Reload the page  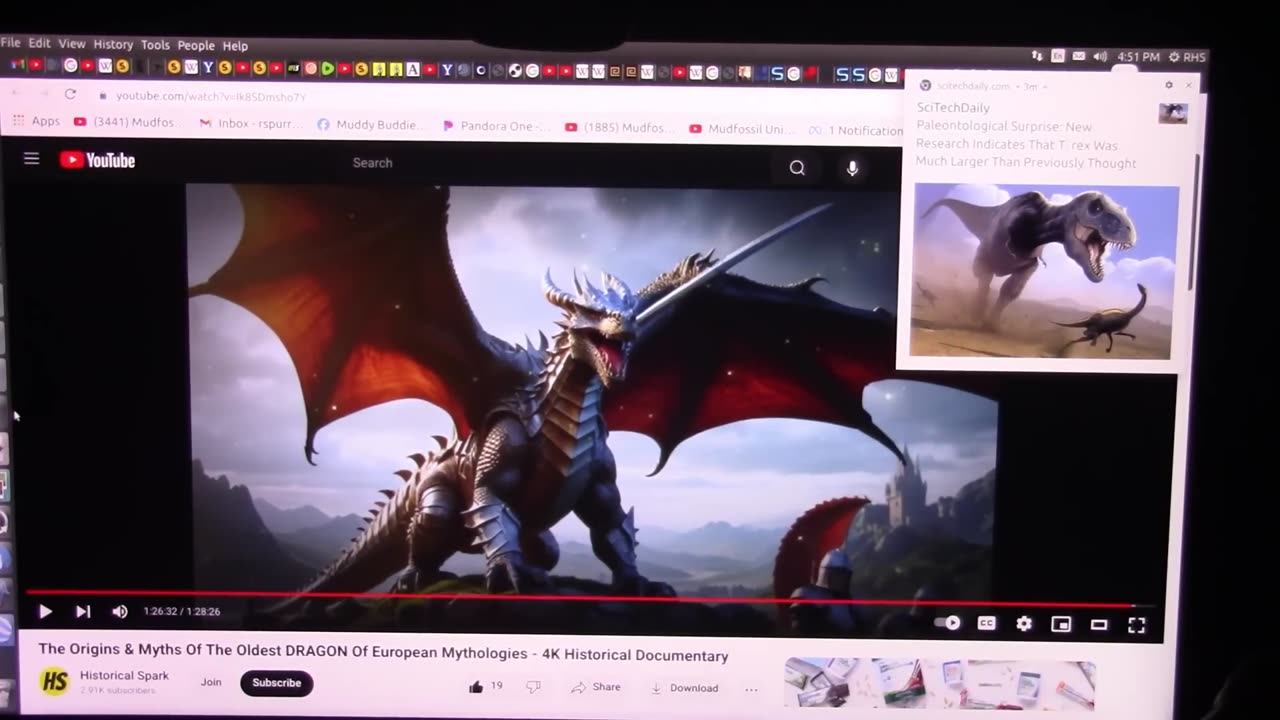70,94
